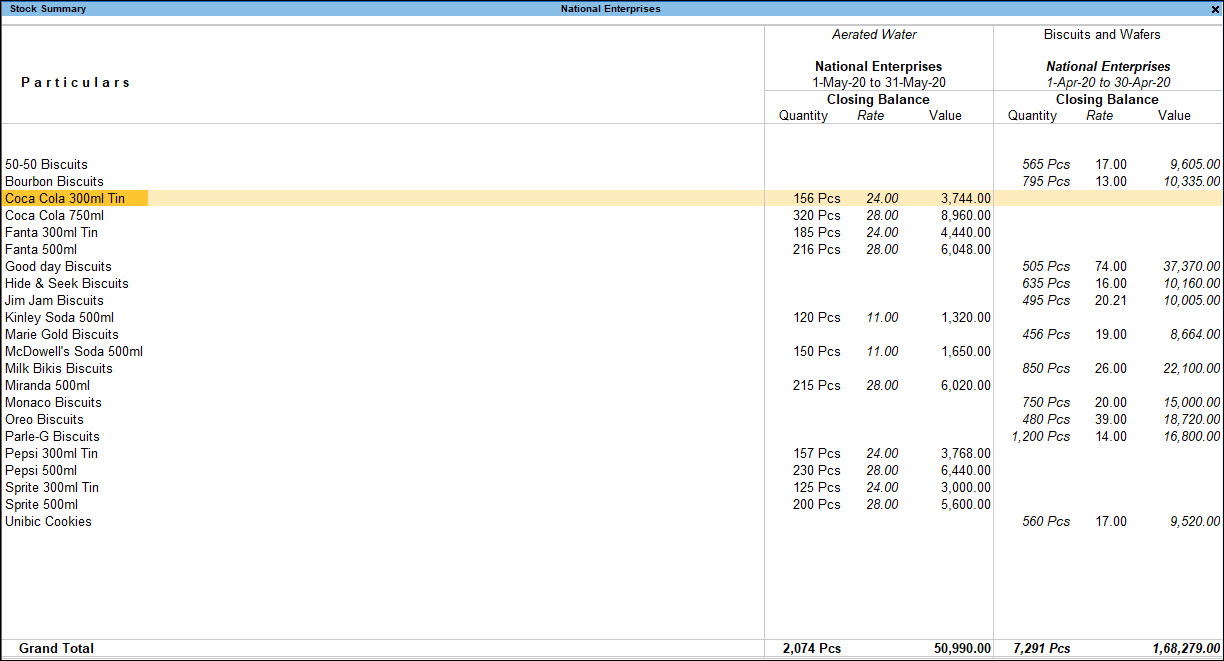Click the Grand Total label

point(56,648)
